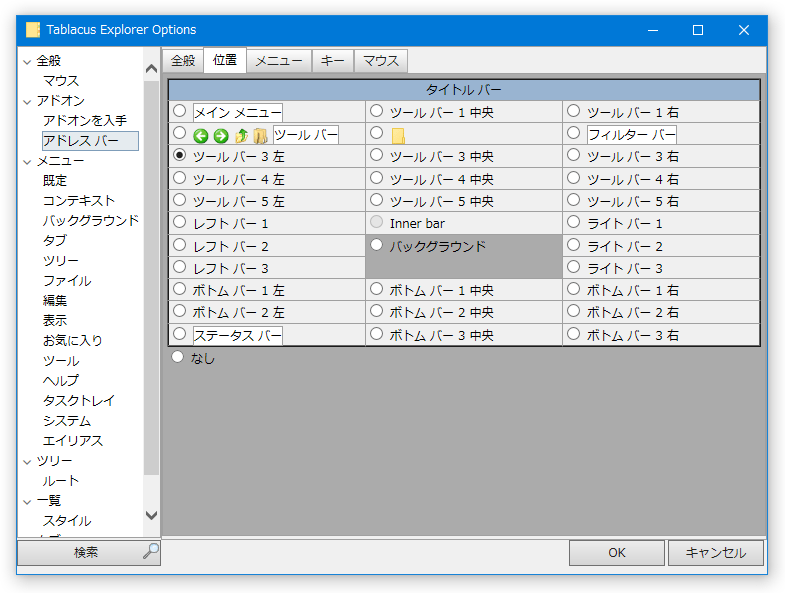Screen dimensions: 785x593
Task: Select メイン メニュー radio button
Action: coord(179,111)
